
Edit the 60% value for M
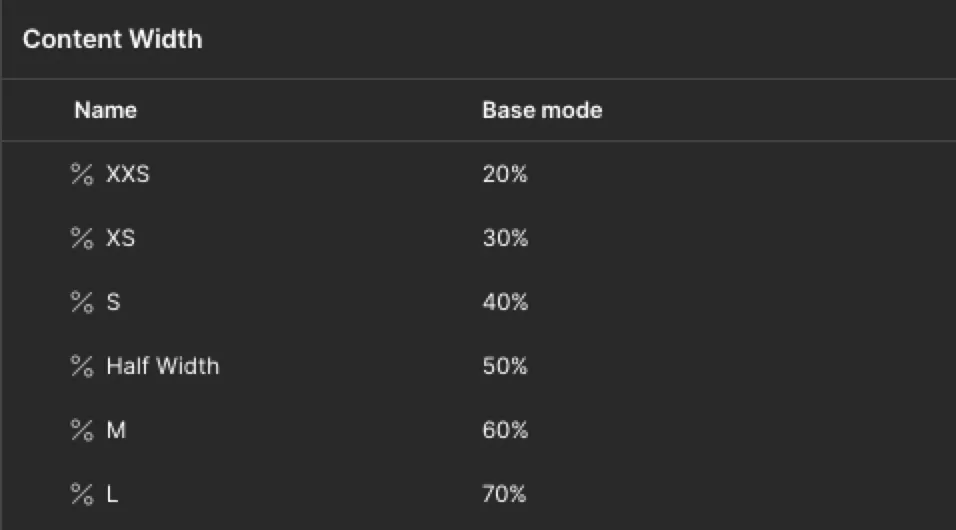(505, 431)
